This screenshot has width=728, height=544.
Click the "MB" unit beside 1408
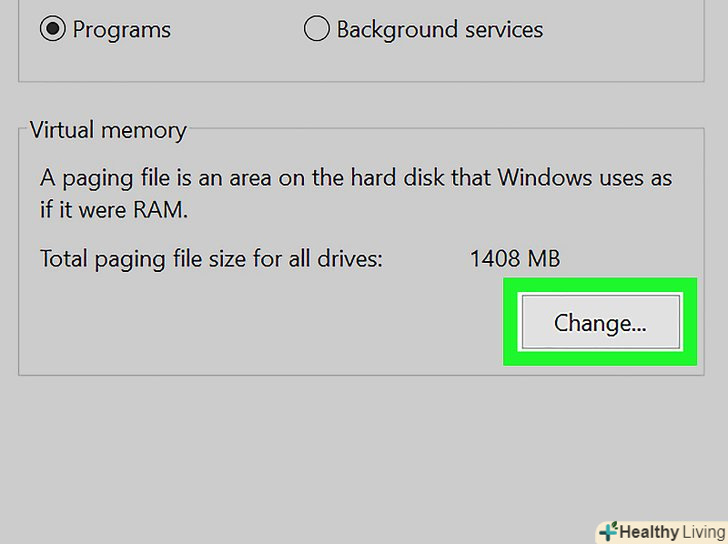click(543, 259)
